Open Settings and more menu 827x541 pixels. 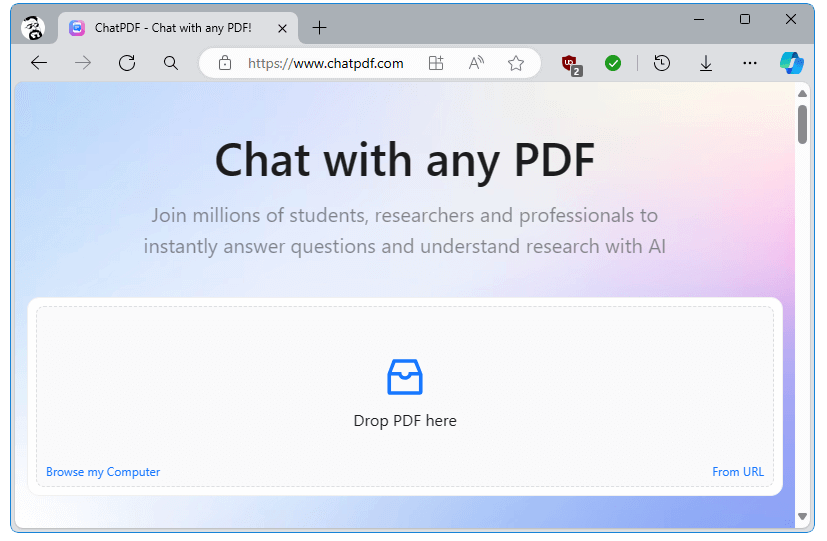tap(749, 63)
